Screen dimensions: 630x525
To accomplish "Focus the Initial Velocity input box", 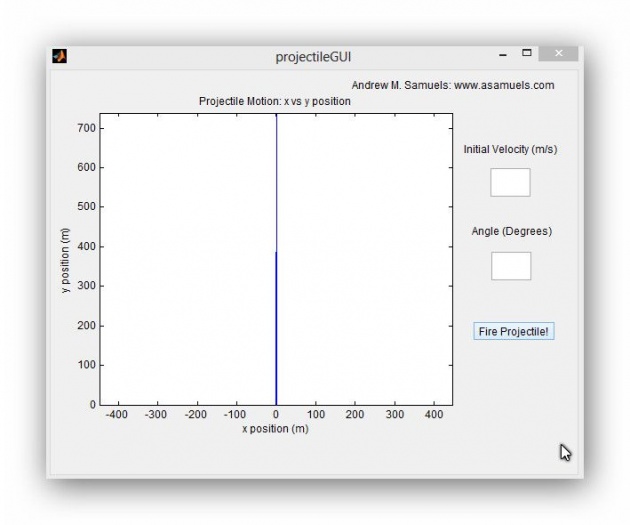I will (510, 182).
